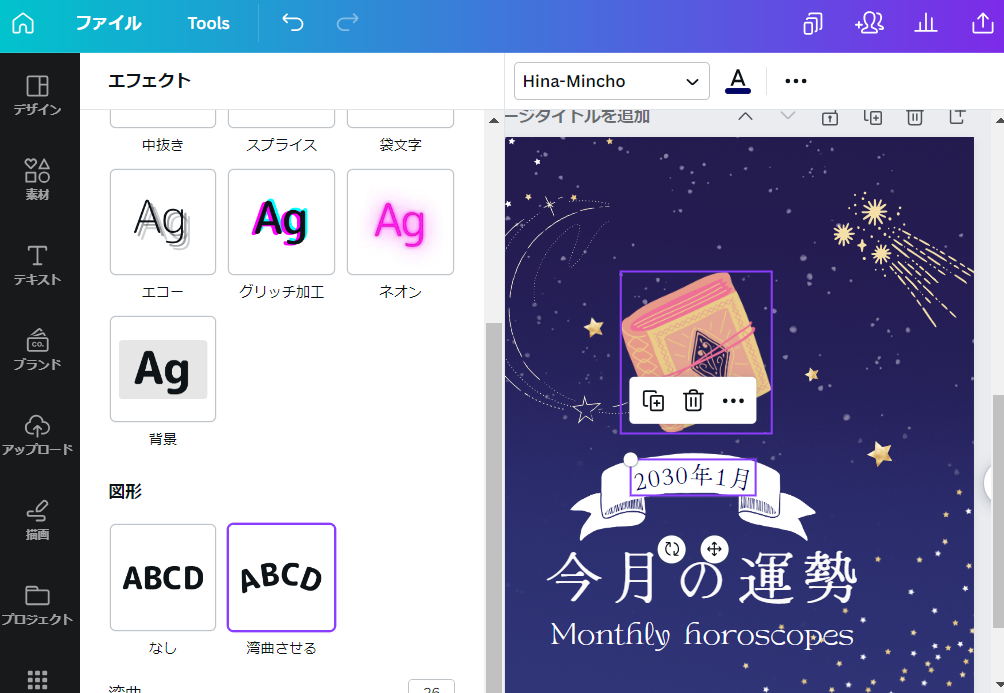Image resolution: width=1004 pixels, height=693 pixels.
Task: Click the share upload icon
Action: click(x=982, y=24)
